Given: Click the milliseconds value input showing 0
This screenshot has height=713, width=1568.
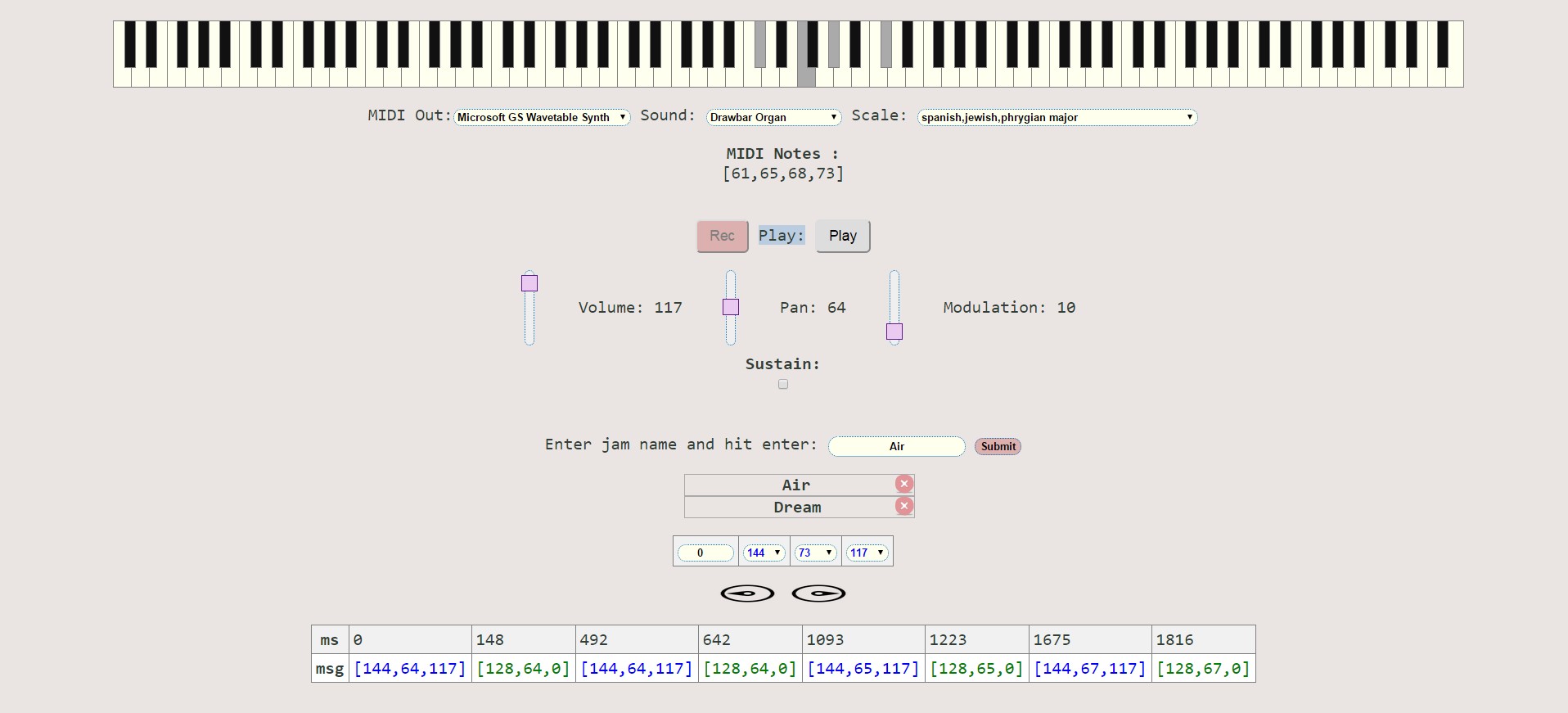Looking at the screenshot, I should point(705,553).
